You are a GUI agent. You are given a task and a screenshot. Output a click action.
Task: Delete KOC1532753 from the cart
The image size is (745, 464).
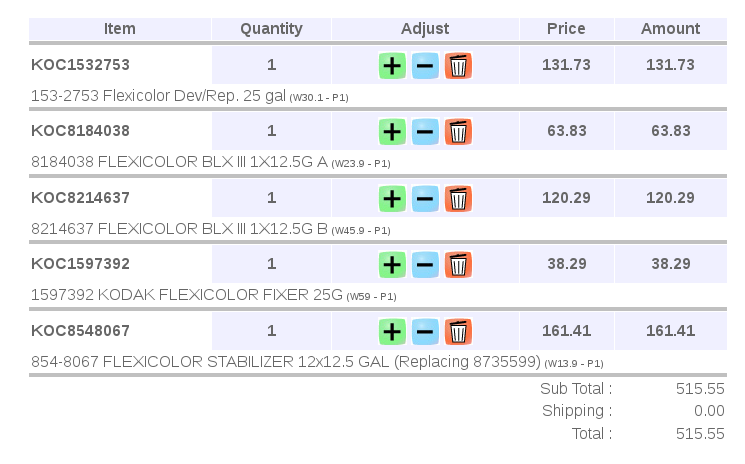pyautogui.click(x=458, y=66)
